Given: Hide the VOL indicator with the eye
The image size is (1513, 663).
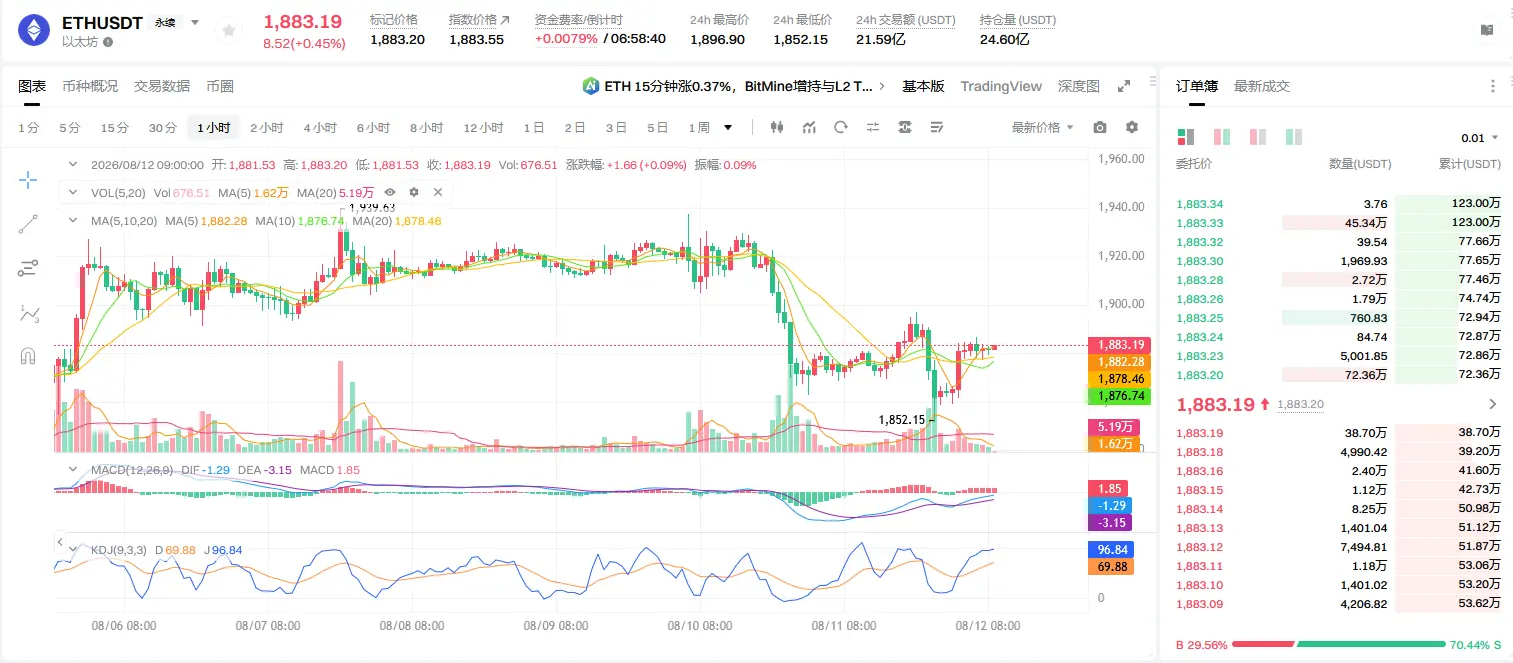Looking at the screenshot, I should pos(390,192).
